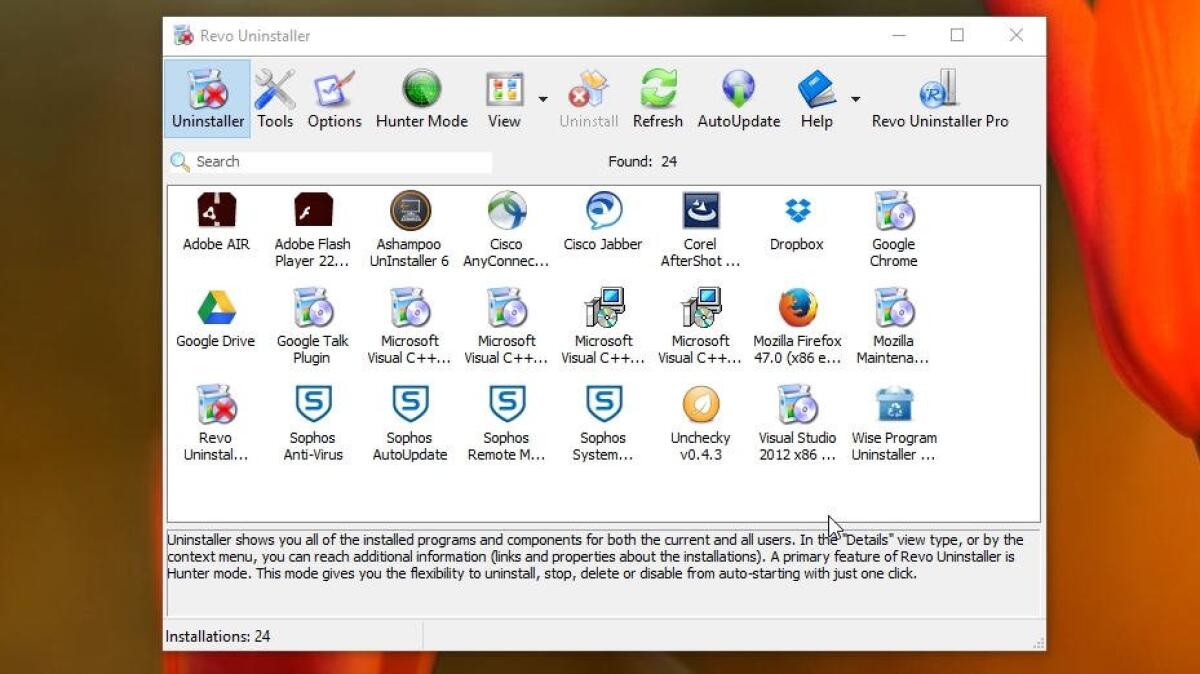Open Help from the toolbar
This screenshot has height=674, width=1200.
click(816, 97)
